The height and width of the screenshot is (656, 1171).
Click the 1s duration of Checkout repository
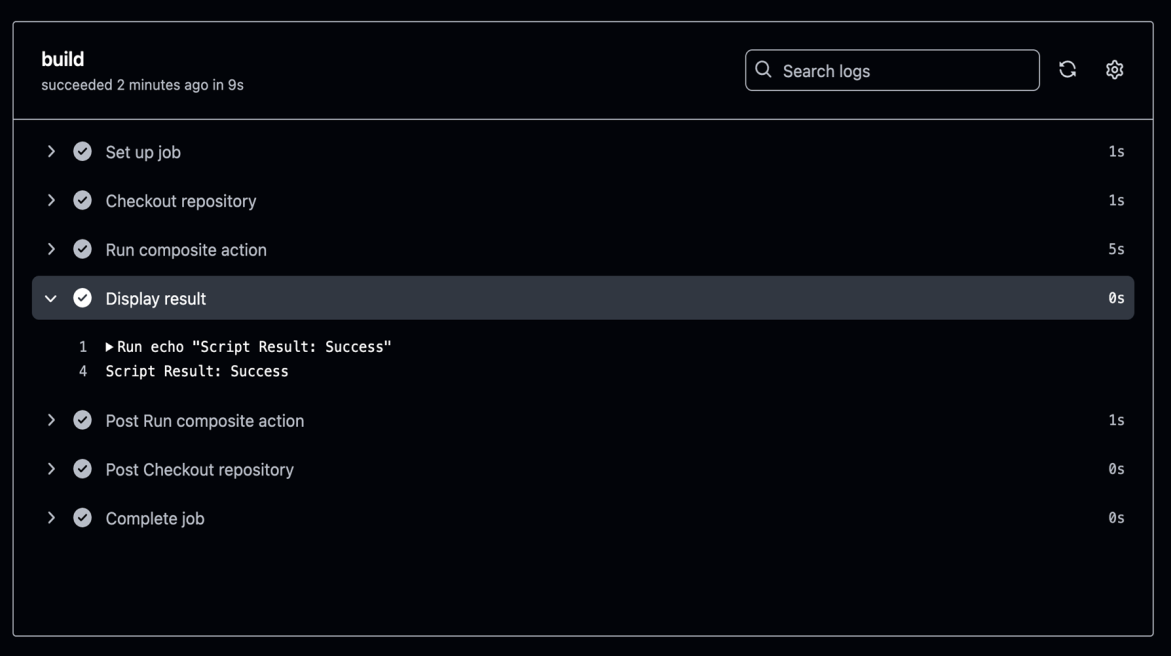(x=1116, y=200)
